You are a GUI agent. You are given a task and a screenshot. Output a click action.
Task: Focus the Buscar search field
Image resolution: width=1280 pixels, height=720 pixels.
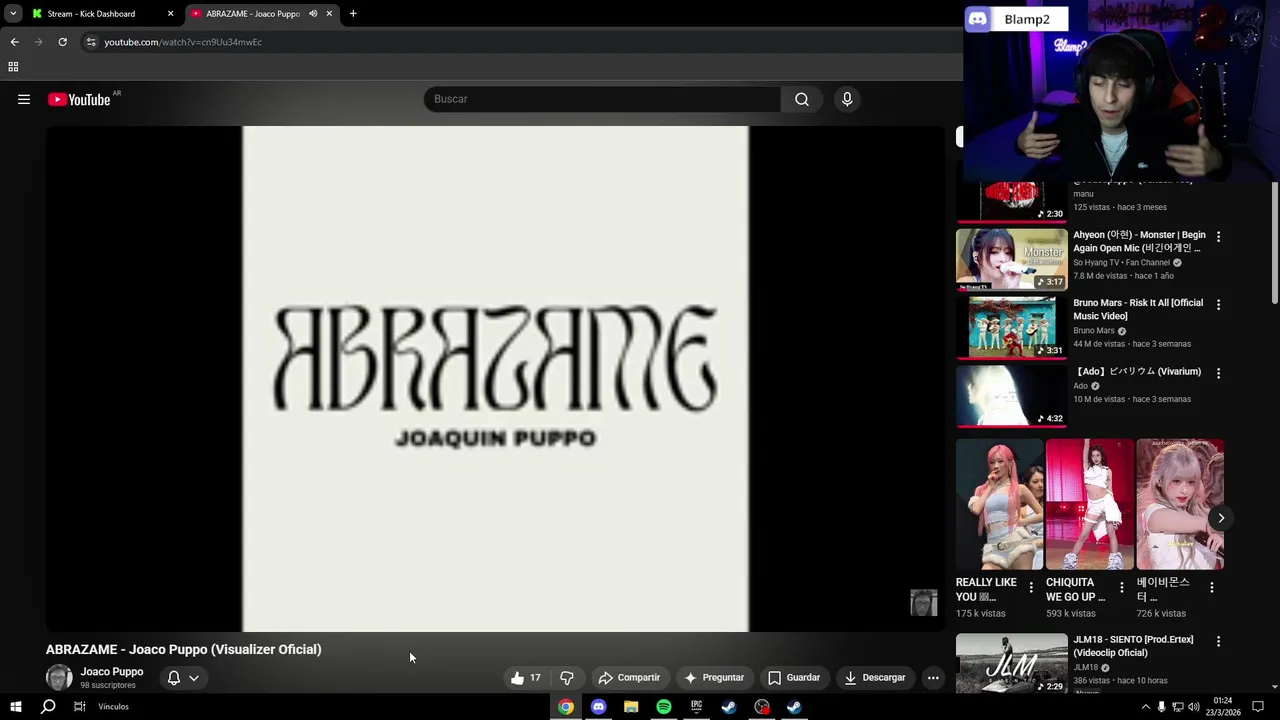(602, 99)
